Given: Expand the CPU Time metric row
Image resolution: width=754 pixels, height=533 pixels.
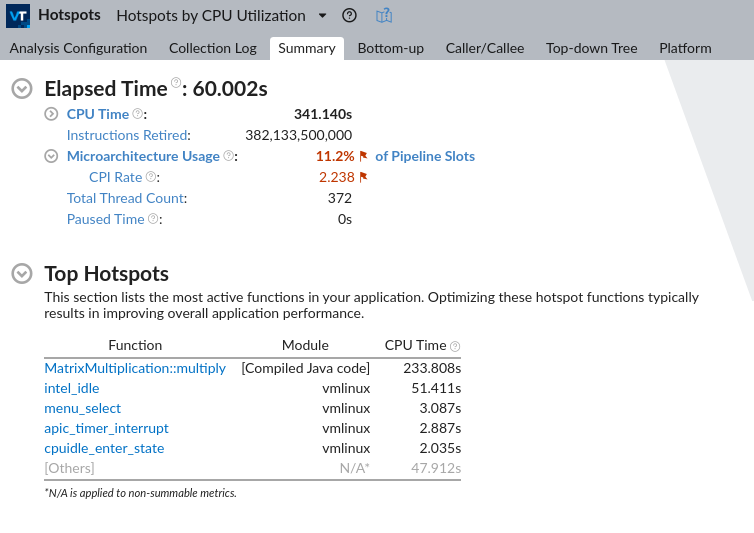Looking at the screenshot, I should point(52,114).
